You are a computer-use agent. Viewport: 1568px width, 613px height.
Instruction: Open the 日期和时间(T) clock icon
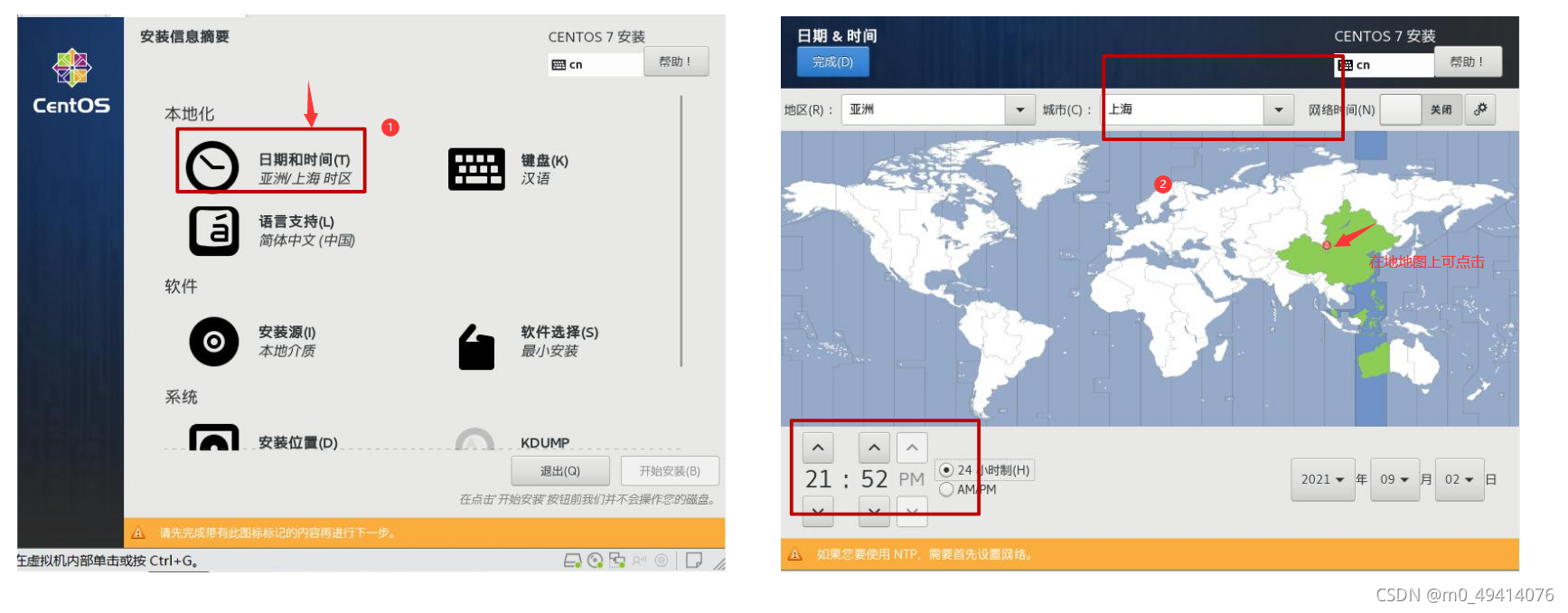pos(212,166)
